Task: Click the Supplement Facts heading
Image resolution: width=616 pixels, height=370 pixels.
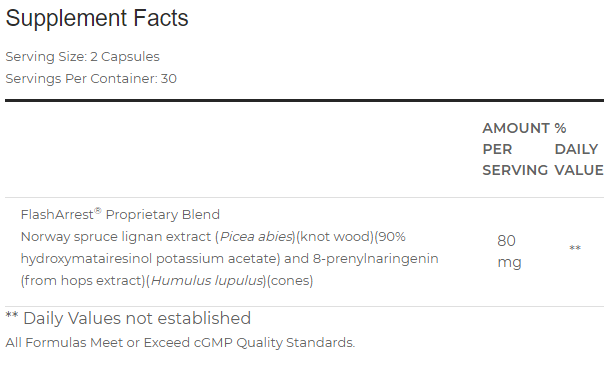Action: pos(97,18)
